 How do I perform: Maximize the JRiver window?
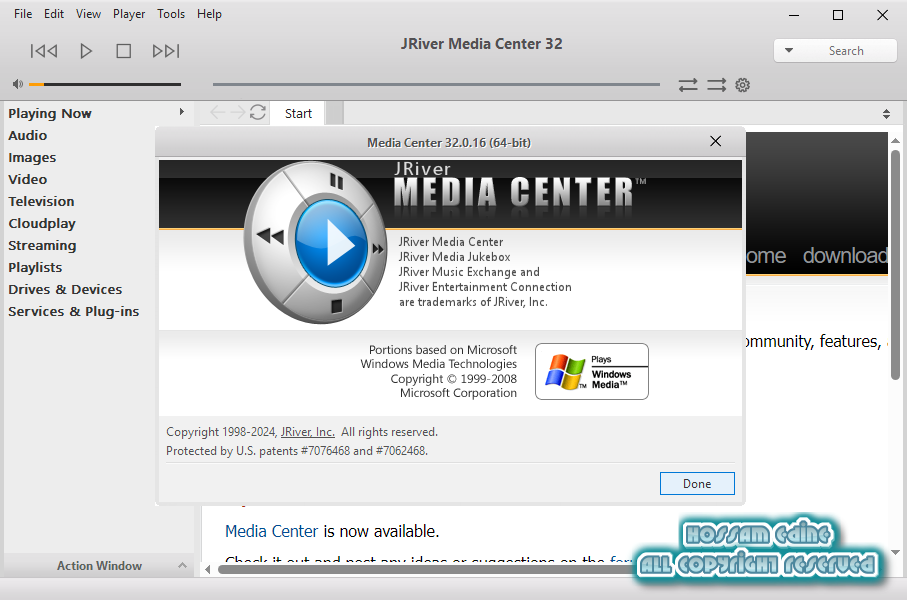pyautogui.click(x=838, y=16)
